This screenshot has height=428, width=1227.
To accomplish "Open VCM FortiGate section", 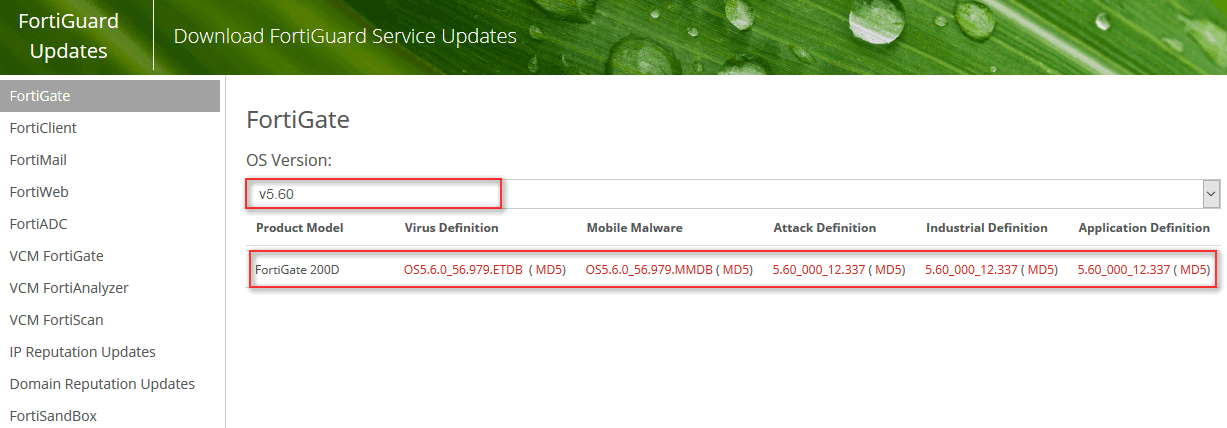I will [x=56, y=256].
